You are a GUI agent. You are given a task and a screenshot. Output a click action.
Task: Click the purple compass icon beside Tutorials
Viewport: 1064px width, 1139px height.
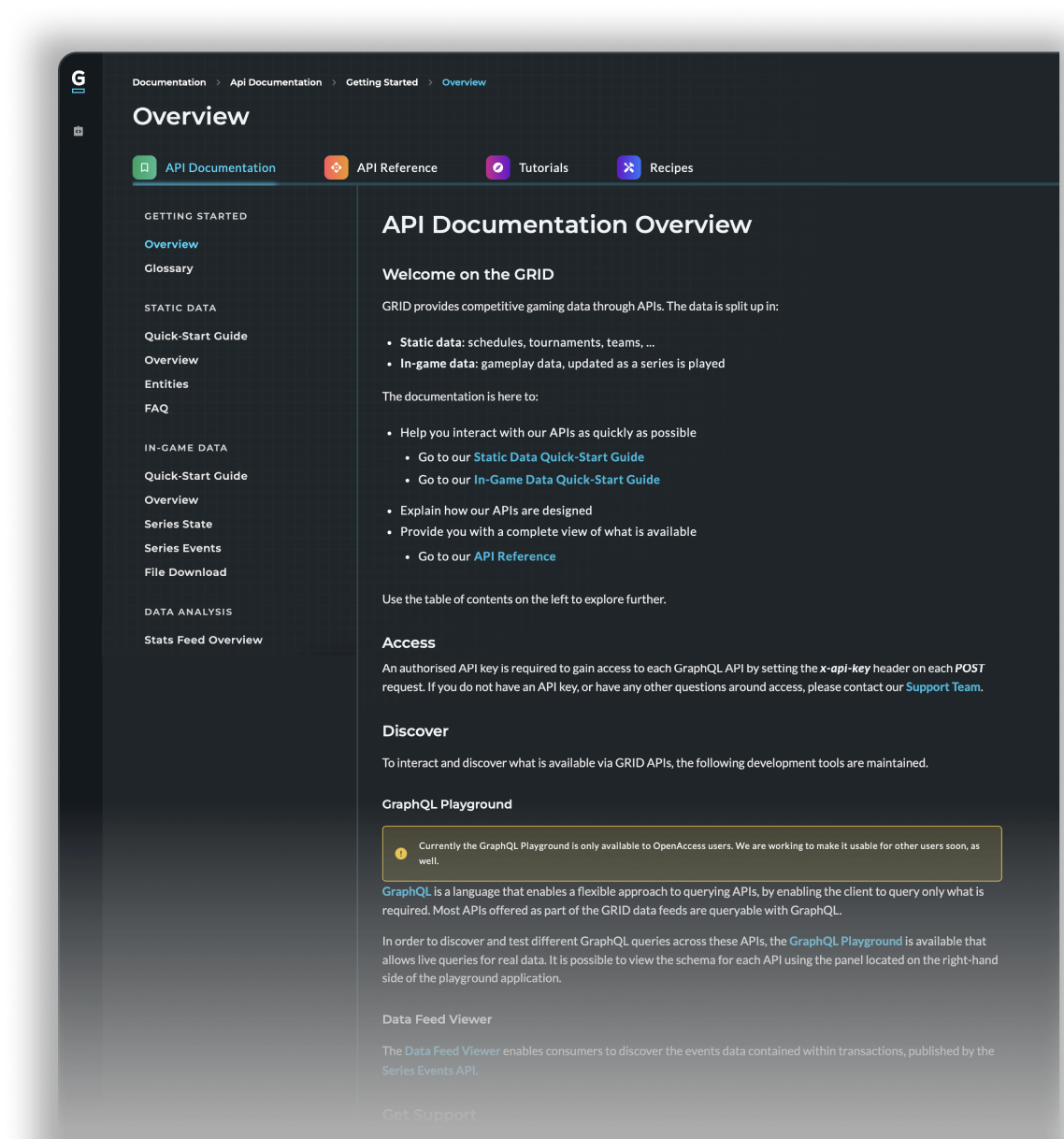pyautogui.click(x=497, y=166)
